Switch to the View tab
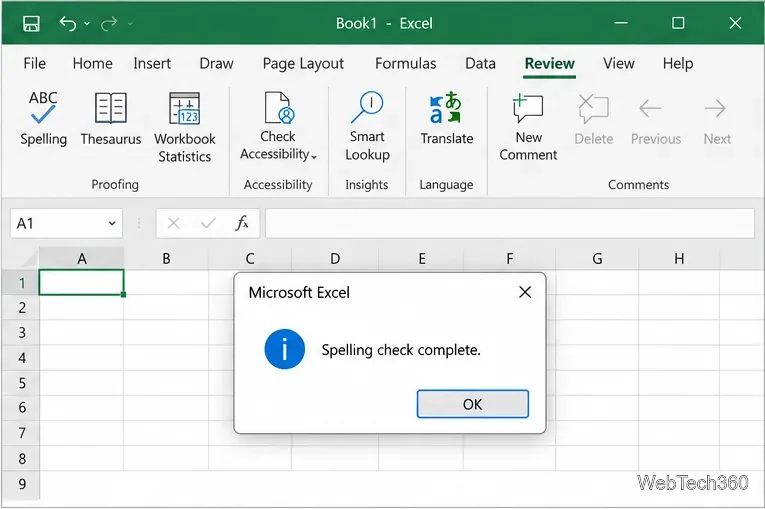Viewport: 765px width, 509px height. (618, 63)
